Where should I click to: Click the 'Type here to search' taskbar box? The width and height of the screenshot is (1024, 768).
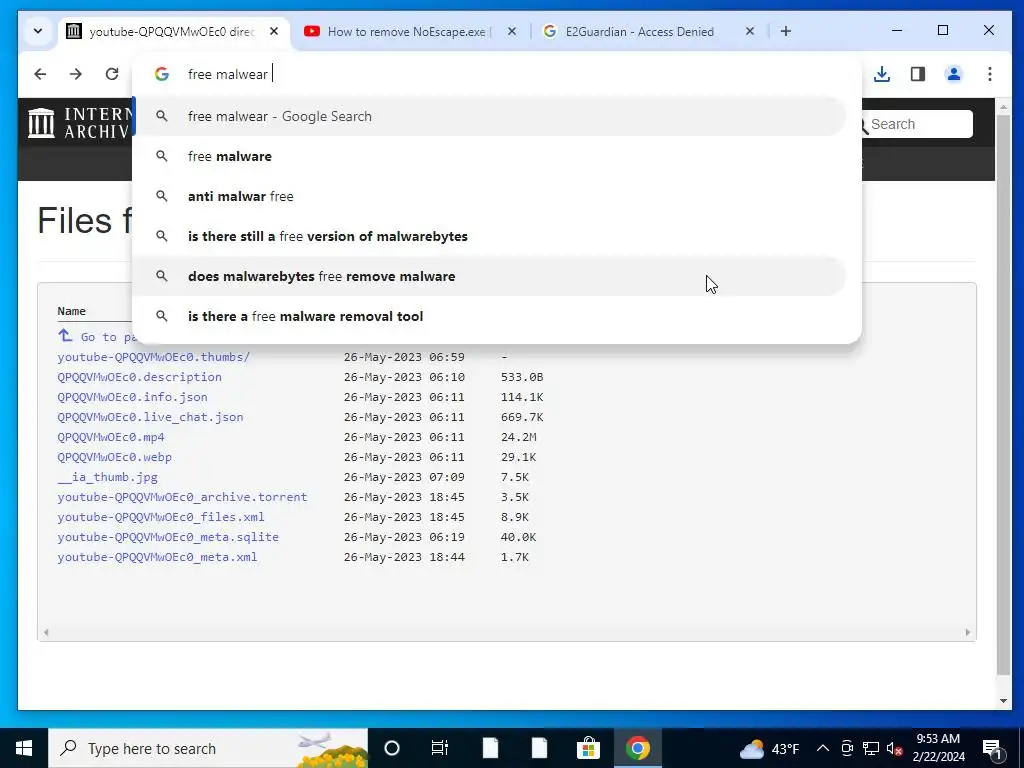point(208,748)
